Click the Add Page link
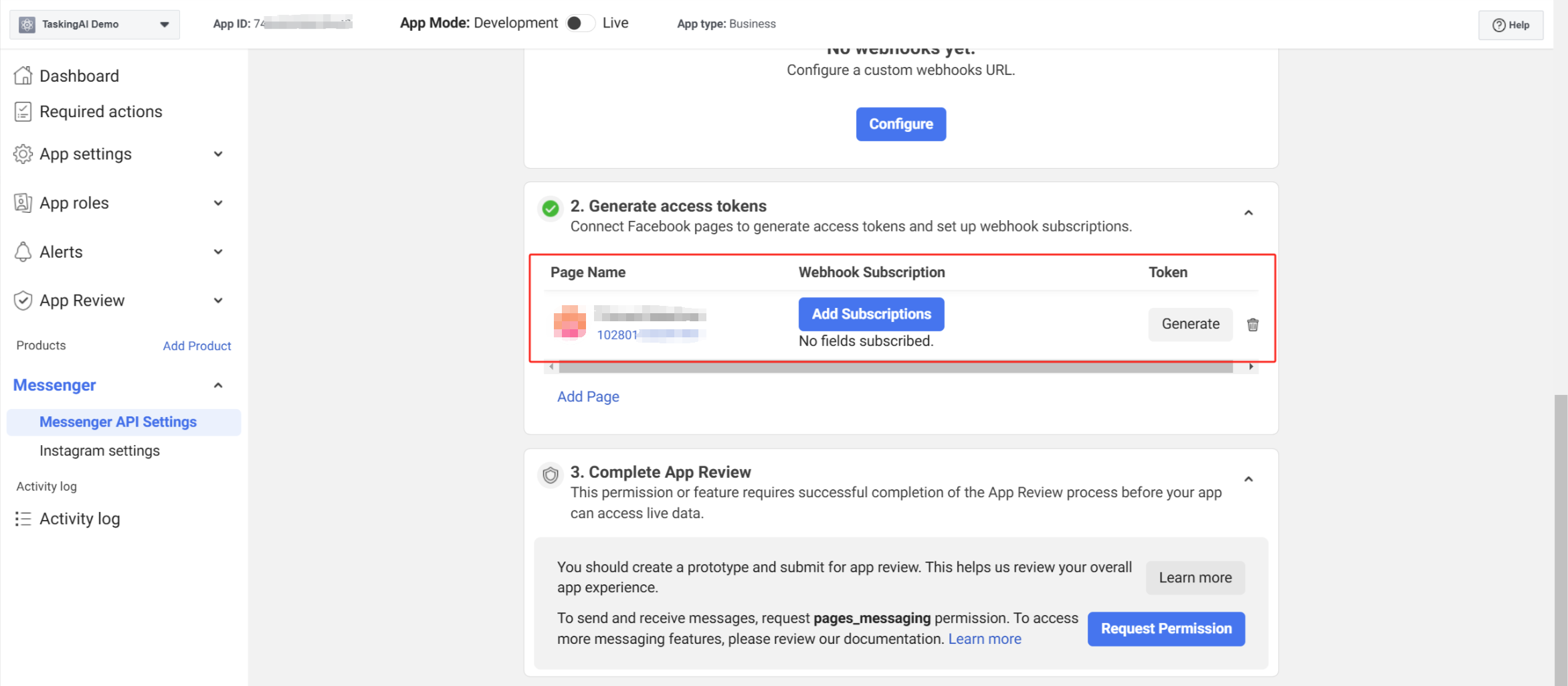The width and height of the screenshot is (1568, 686). coord(588,397)
